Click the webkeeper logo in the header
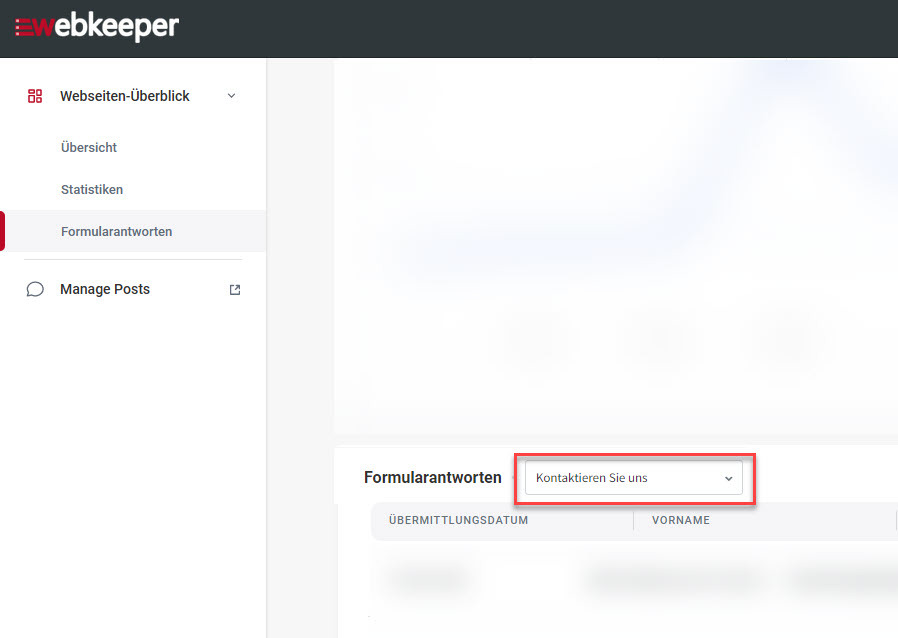 (x=97, y=27)
